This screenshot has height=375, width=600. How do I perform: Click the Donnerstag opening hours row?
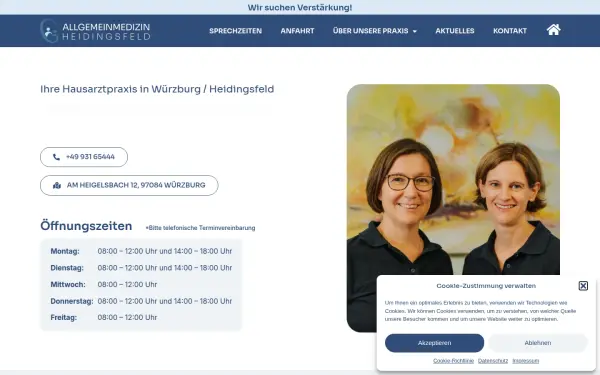point(141,301)
